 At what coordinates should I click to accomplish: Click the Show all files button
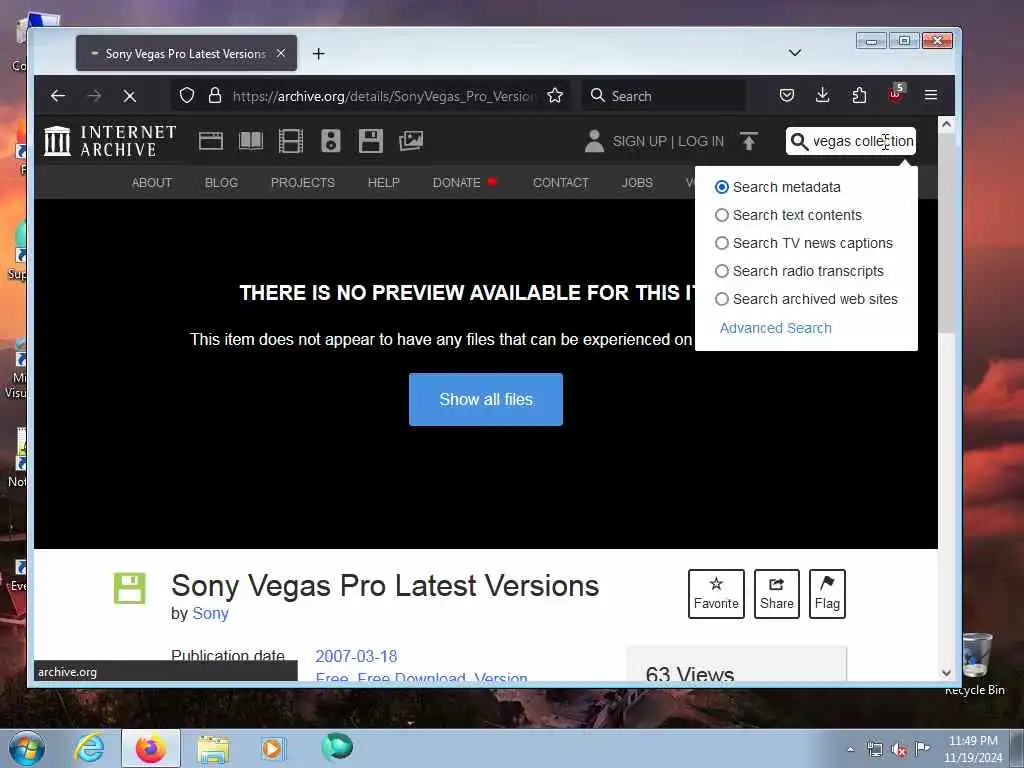(486, 400)
